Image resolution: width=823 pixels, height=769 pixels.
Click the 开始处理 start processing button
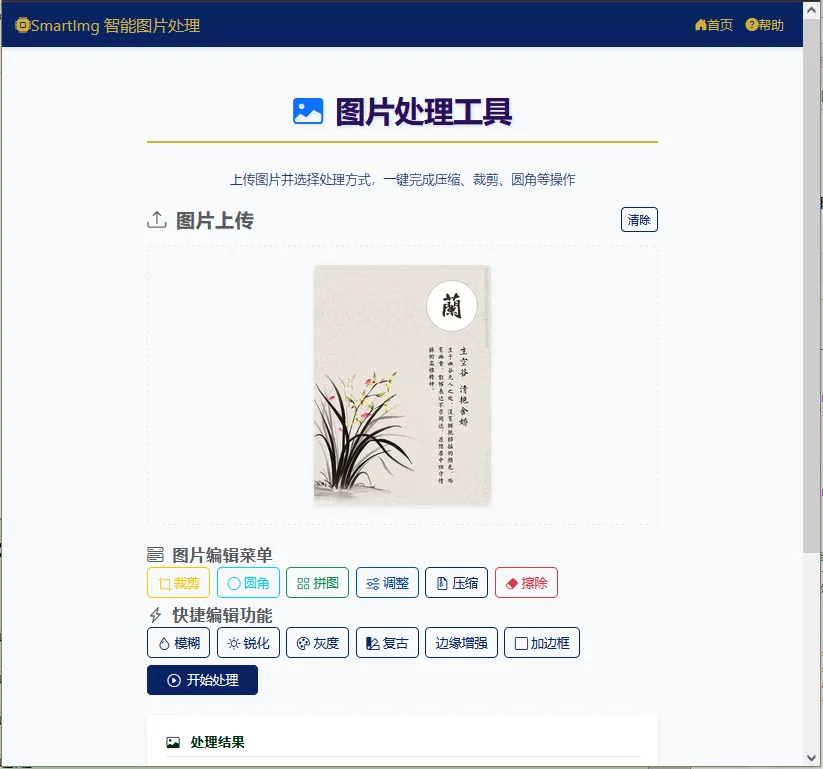[202, 680]
